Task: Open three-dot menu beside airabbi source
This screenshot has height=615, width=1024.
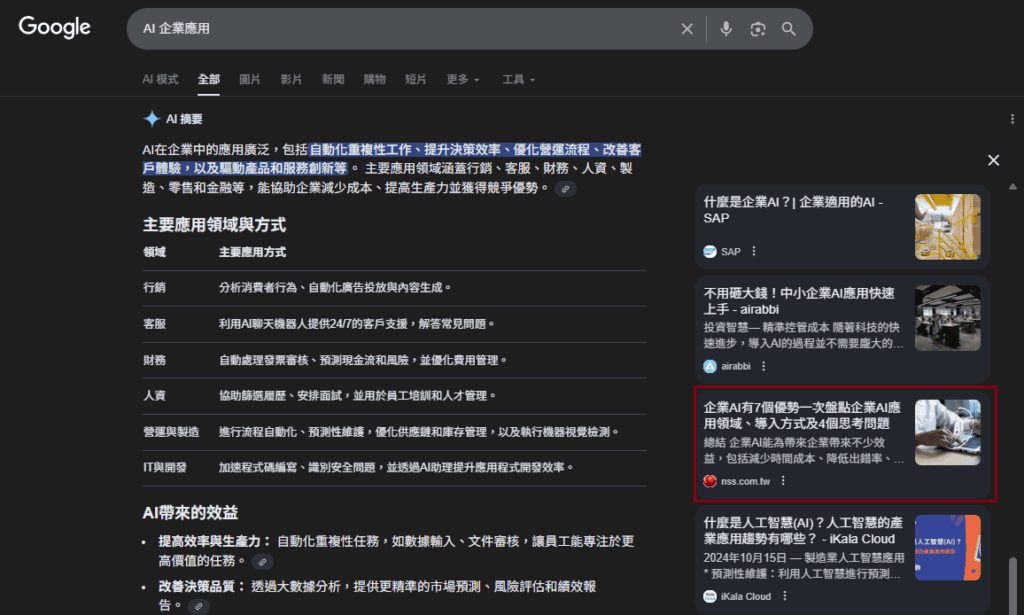Action: pyautogui.click(x=763, y=366)
